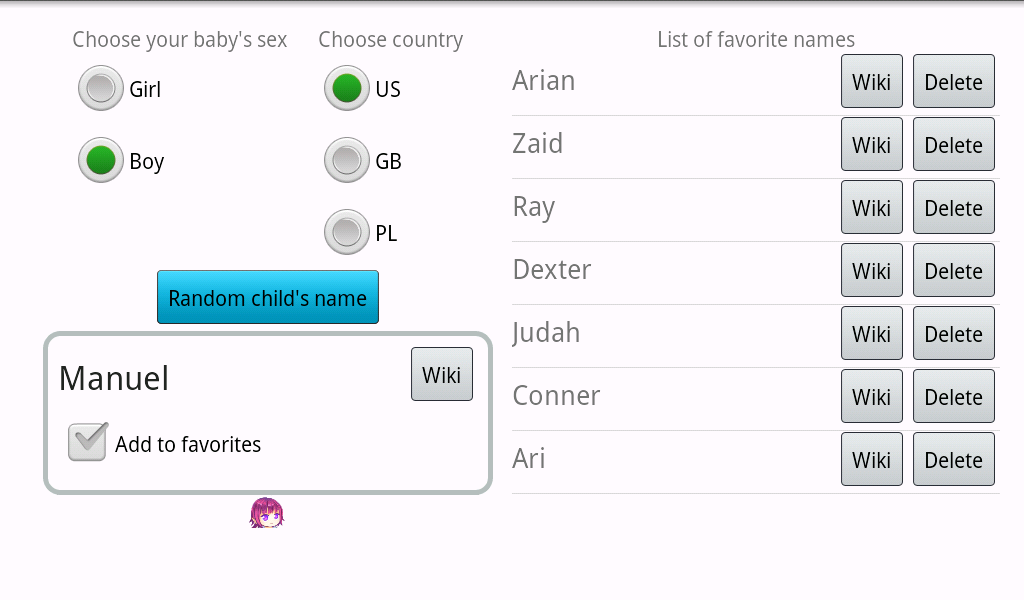Click the anime girl avatar icon
This screenshot has height=600, width=1024.
coord(267,513)
